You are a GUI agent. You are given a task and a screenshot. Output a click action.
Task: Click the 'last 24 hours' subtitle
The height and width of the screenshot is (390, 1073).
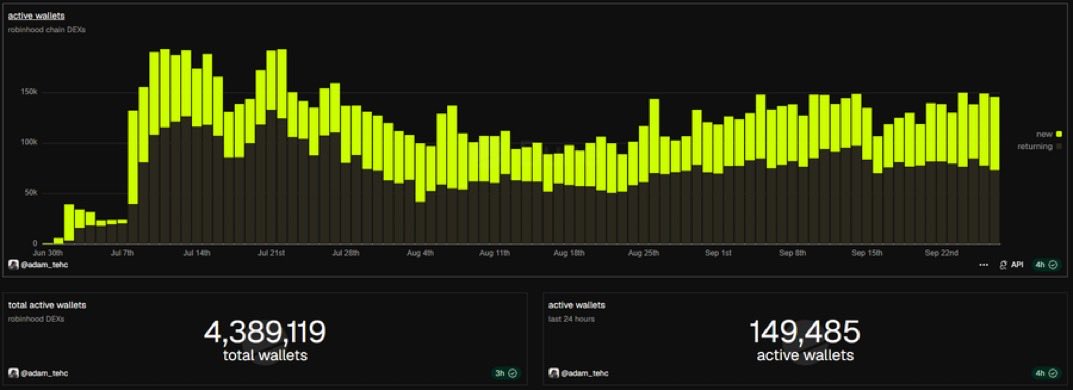click(571, 319)
